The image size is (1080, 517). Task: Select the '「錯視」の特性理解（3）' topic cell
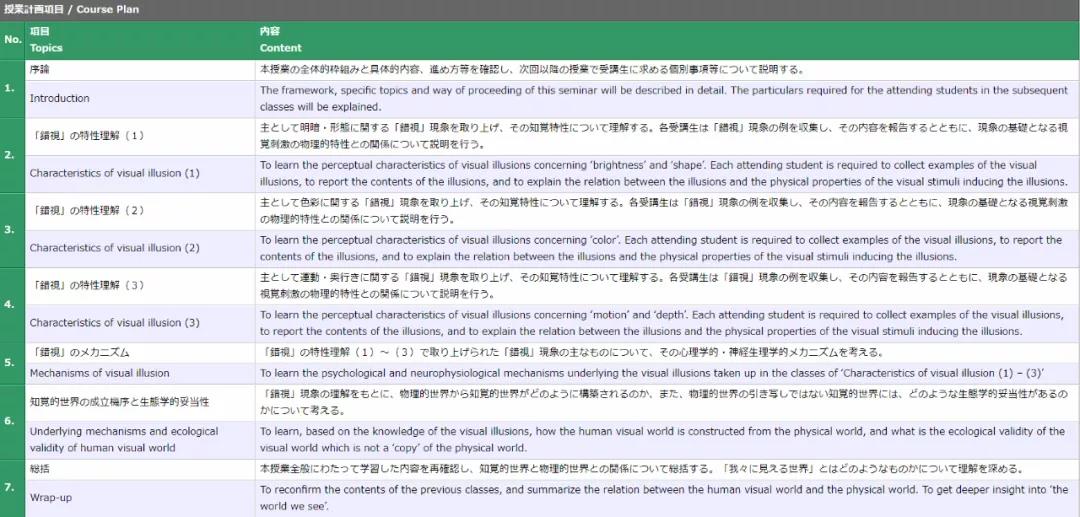point(140,286)
